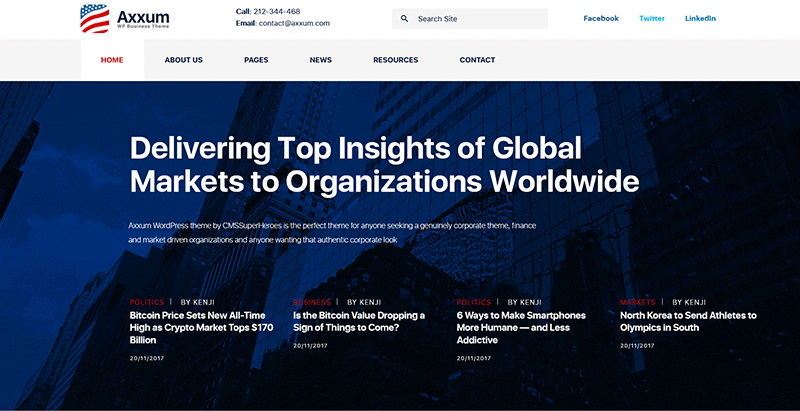The image size is (800, 411).
Task: Visit the Twitter link
Action: [652, 18]
